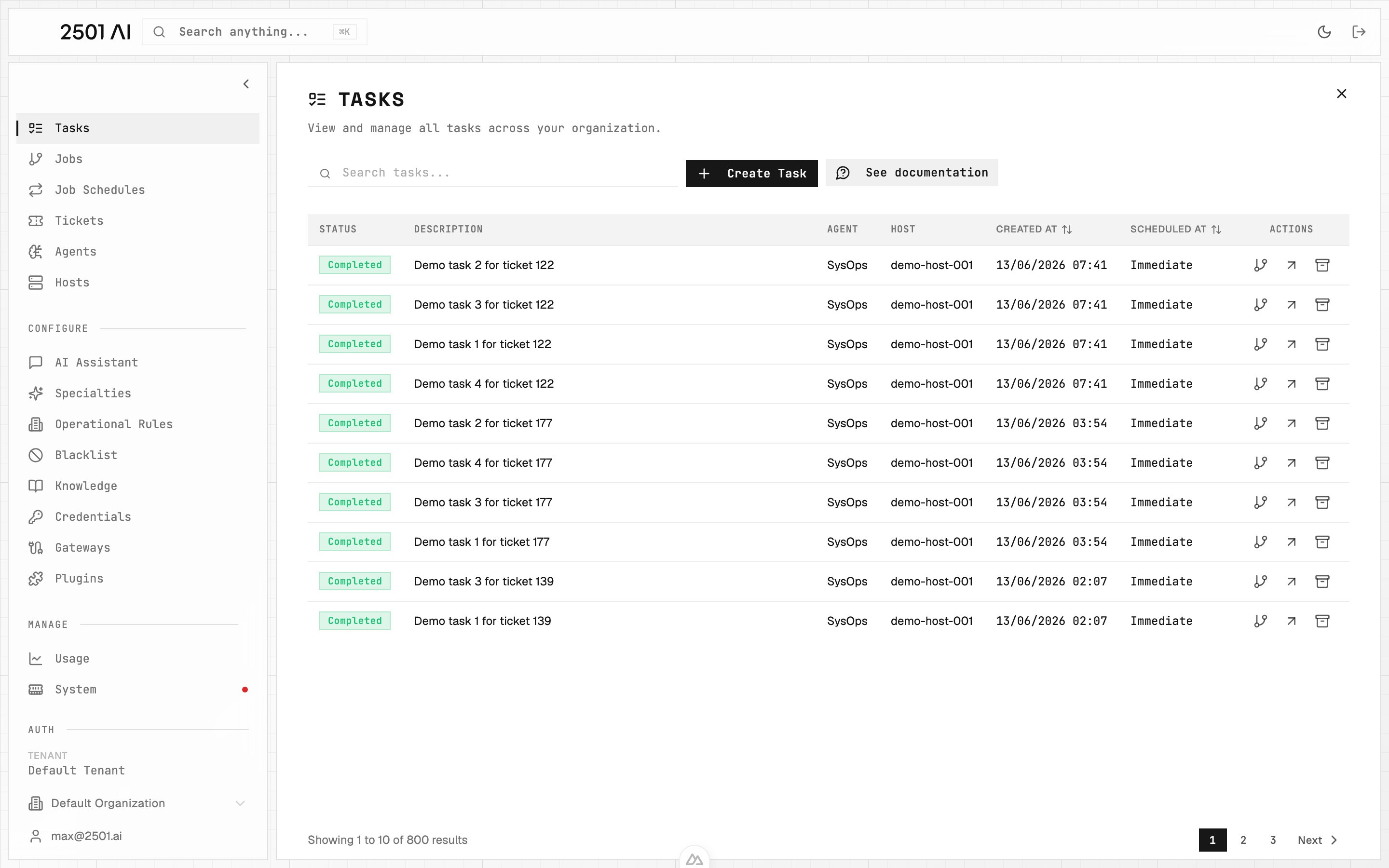Click the 2501 AI logo

coord(95,31)
